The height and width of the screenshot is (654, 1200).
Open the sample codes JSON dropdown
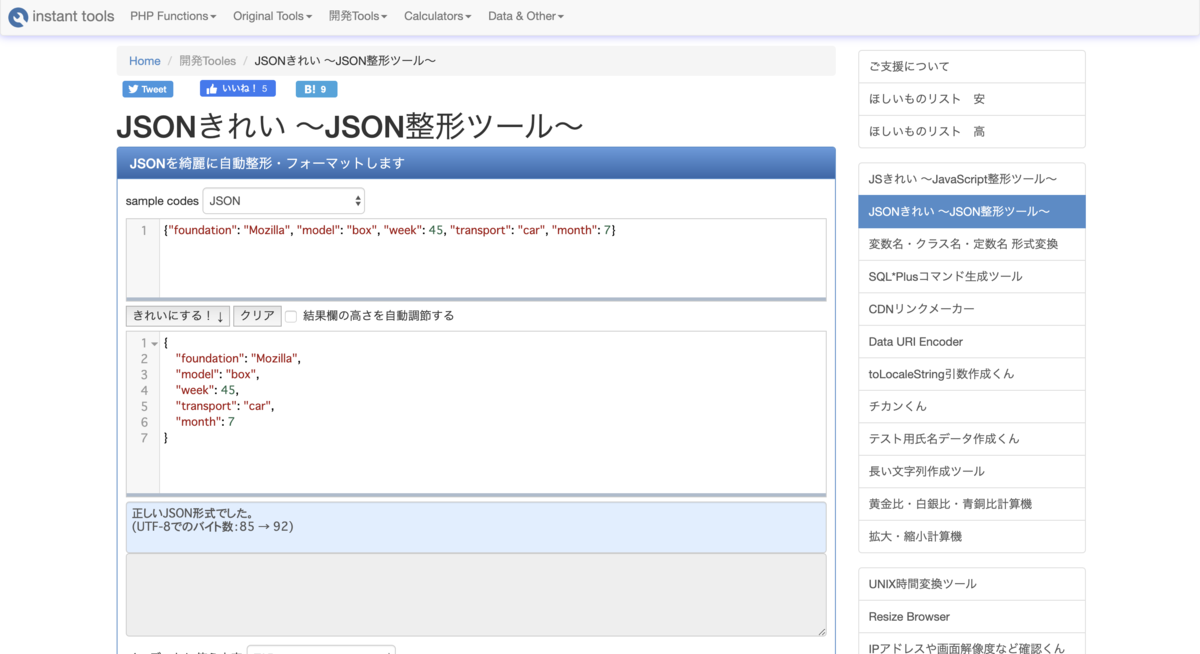pyautogui.click(x=283, y=200)
